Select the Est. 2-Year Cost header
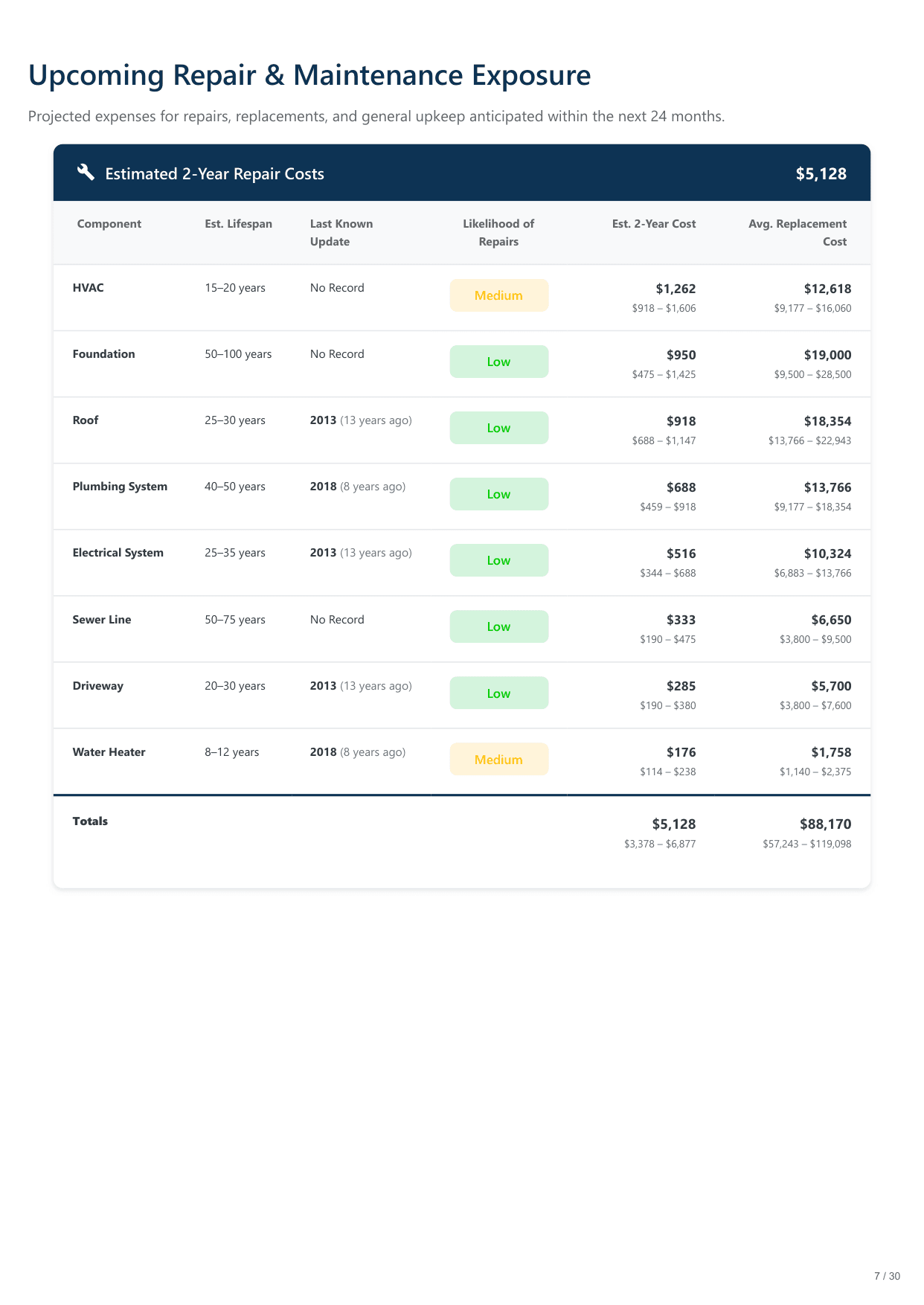The height and width of the screenshot is (1305, 924). click(653, 224)
